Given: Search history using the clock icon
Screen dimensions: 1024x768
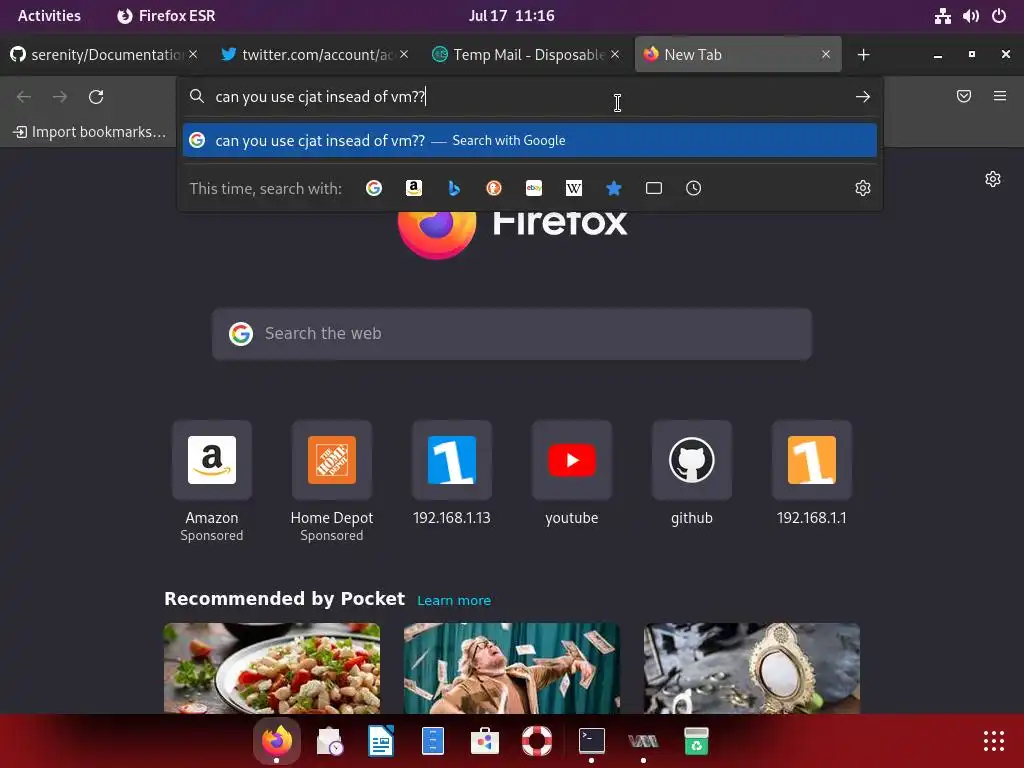Looking at the screenshot, I should tap(694, 188).
